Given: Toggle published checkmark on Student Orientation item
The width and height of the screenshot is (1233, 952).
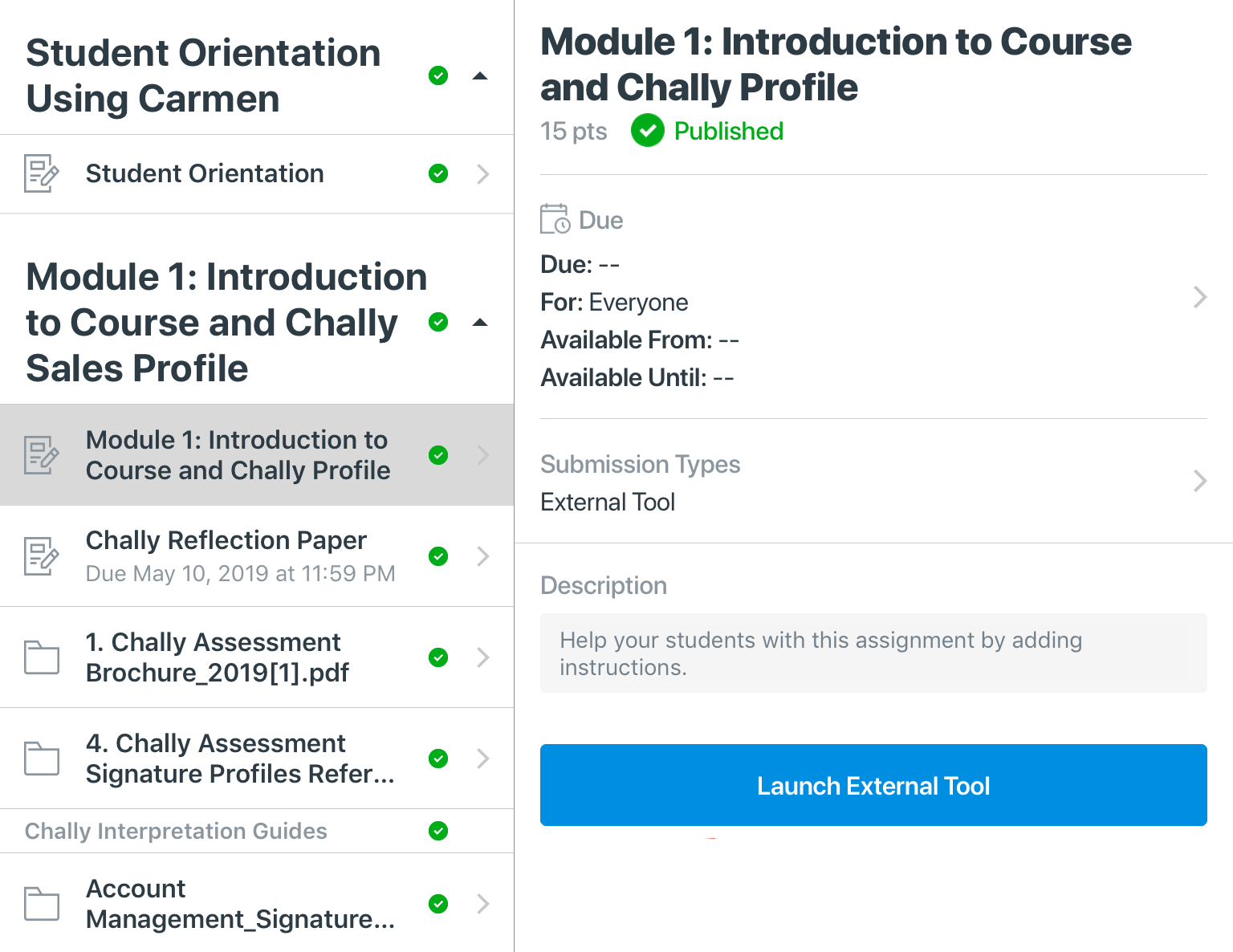Looking at the screenshot, I should click(438, 173).
